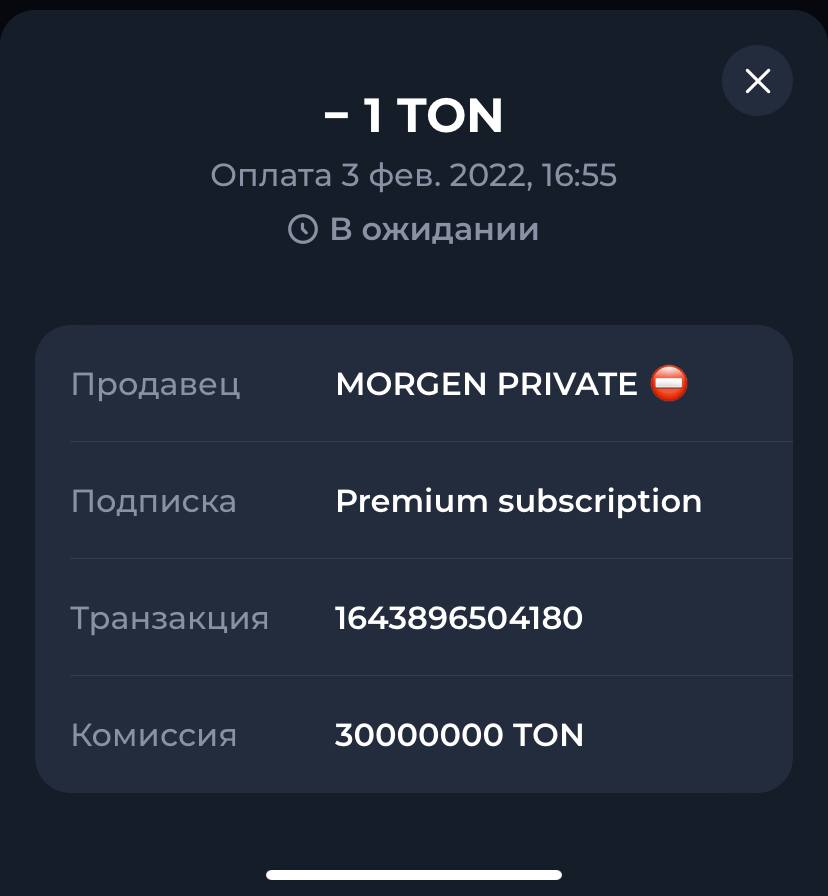This screenshot has height=896, width=828.
Task: Tap the Комиссия row label
Action: click(x=154, y=735)
